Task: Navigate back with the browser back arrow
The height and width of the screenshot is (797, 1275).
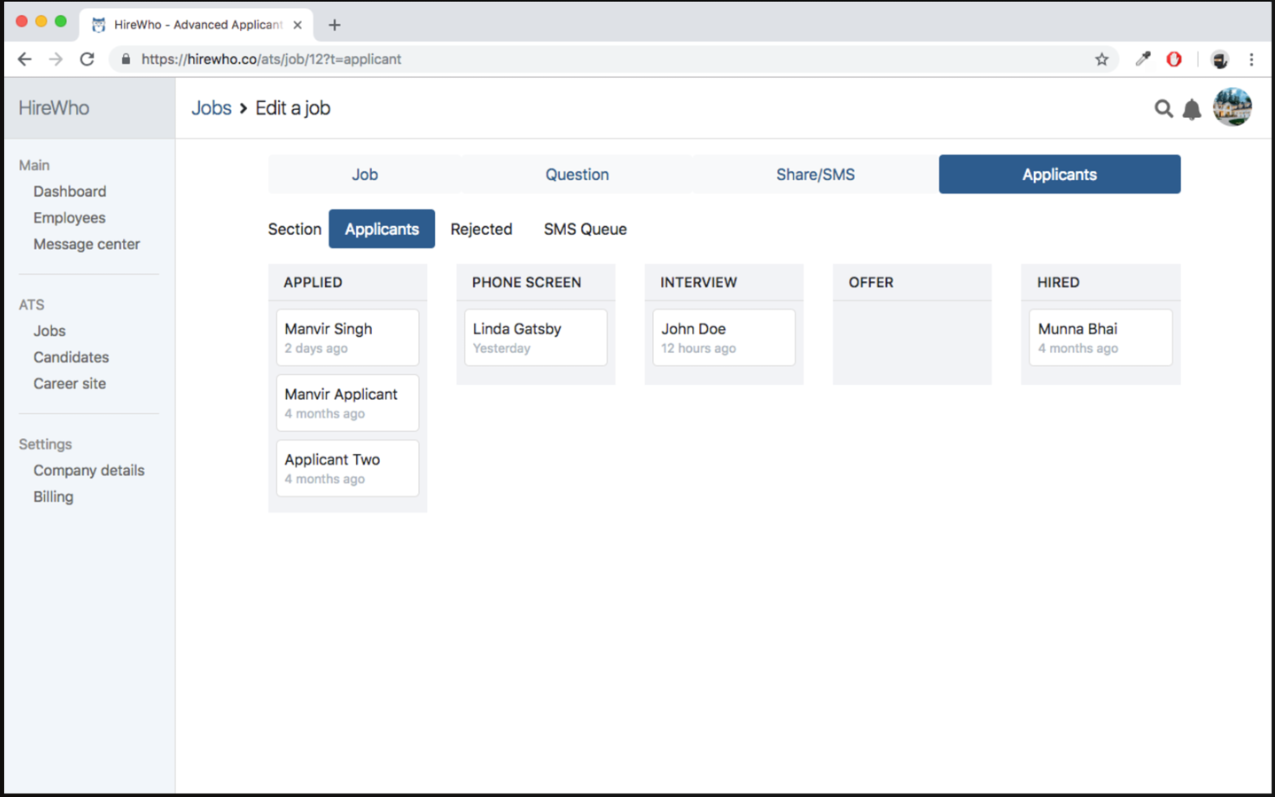Action: point(24,59)
